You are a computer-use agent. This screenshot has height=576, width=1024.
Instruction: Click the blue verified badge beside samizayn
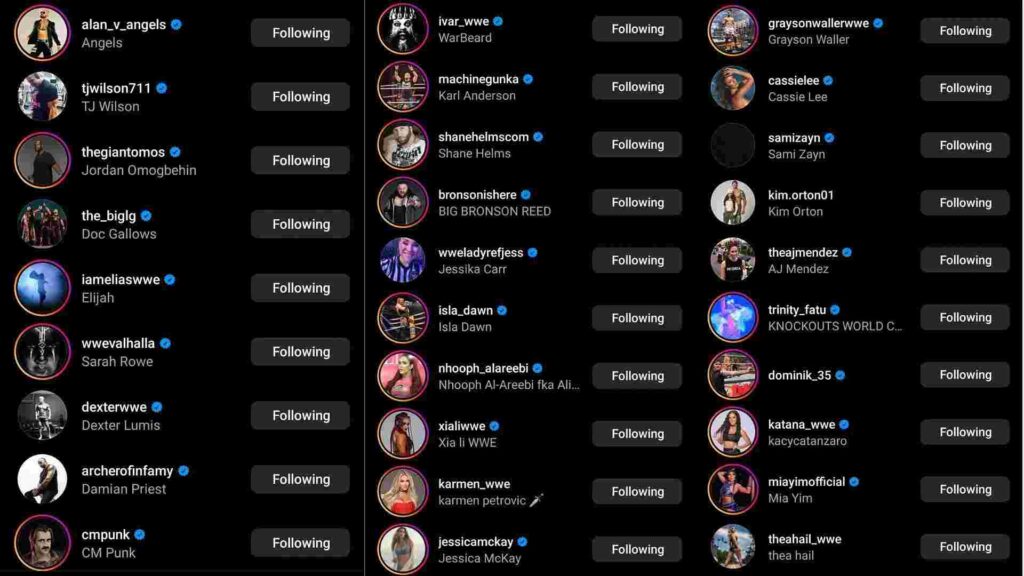point(829,138)
